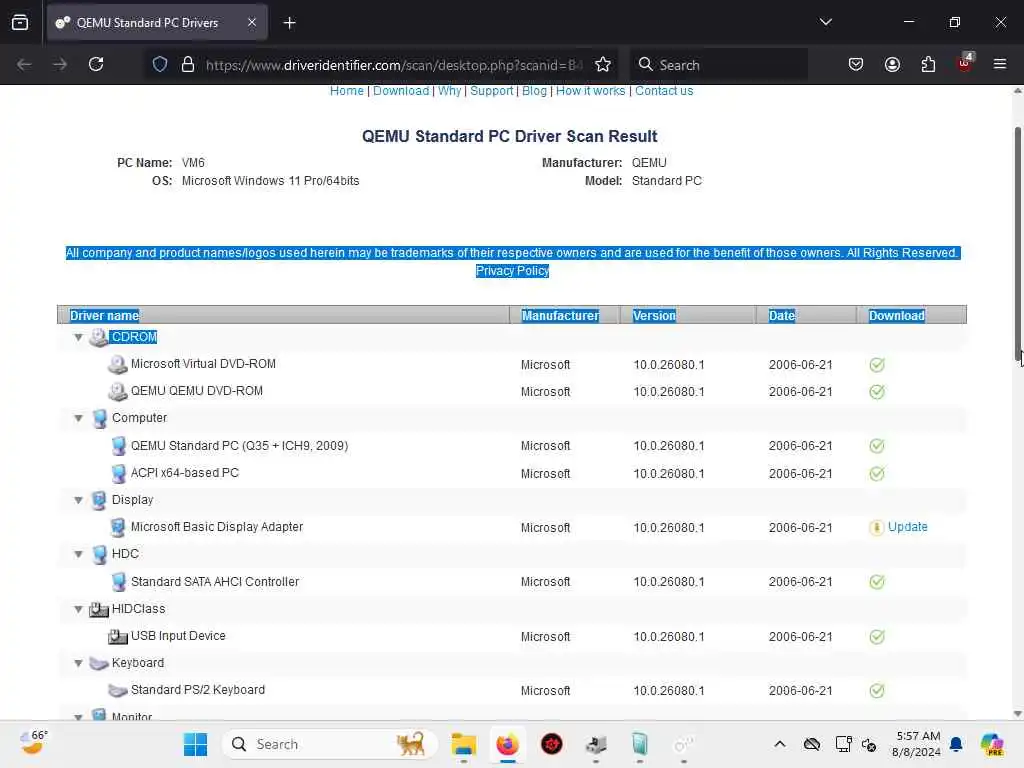Click the Windows taskbar Search box
This screenshot has height=768, width=1024.
(x=330, y=744)
